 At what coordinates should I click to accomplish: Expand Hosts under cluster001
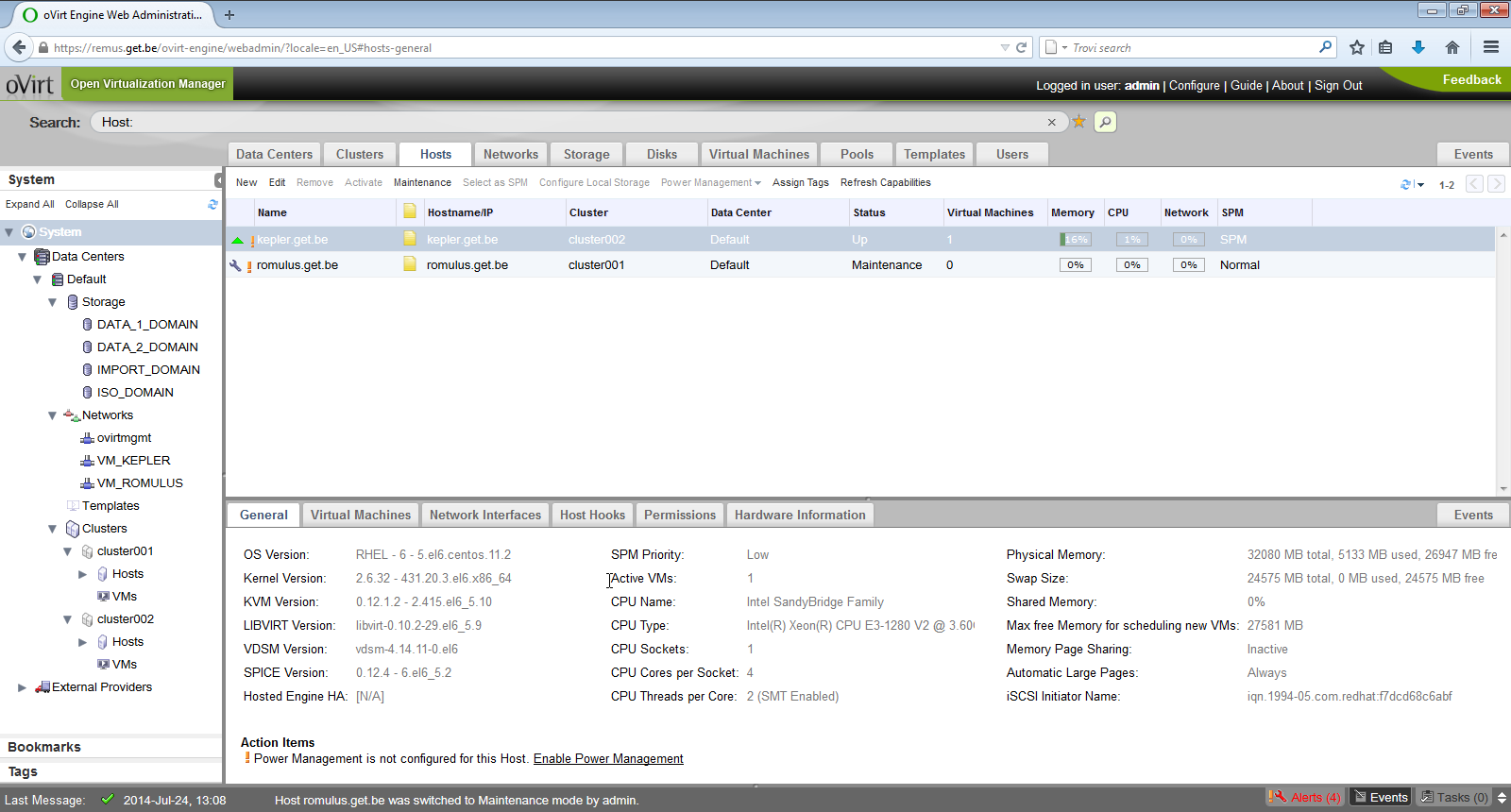[82, 574]
